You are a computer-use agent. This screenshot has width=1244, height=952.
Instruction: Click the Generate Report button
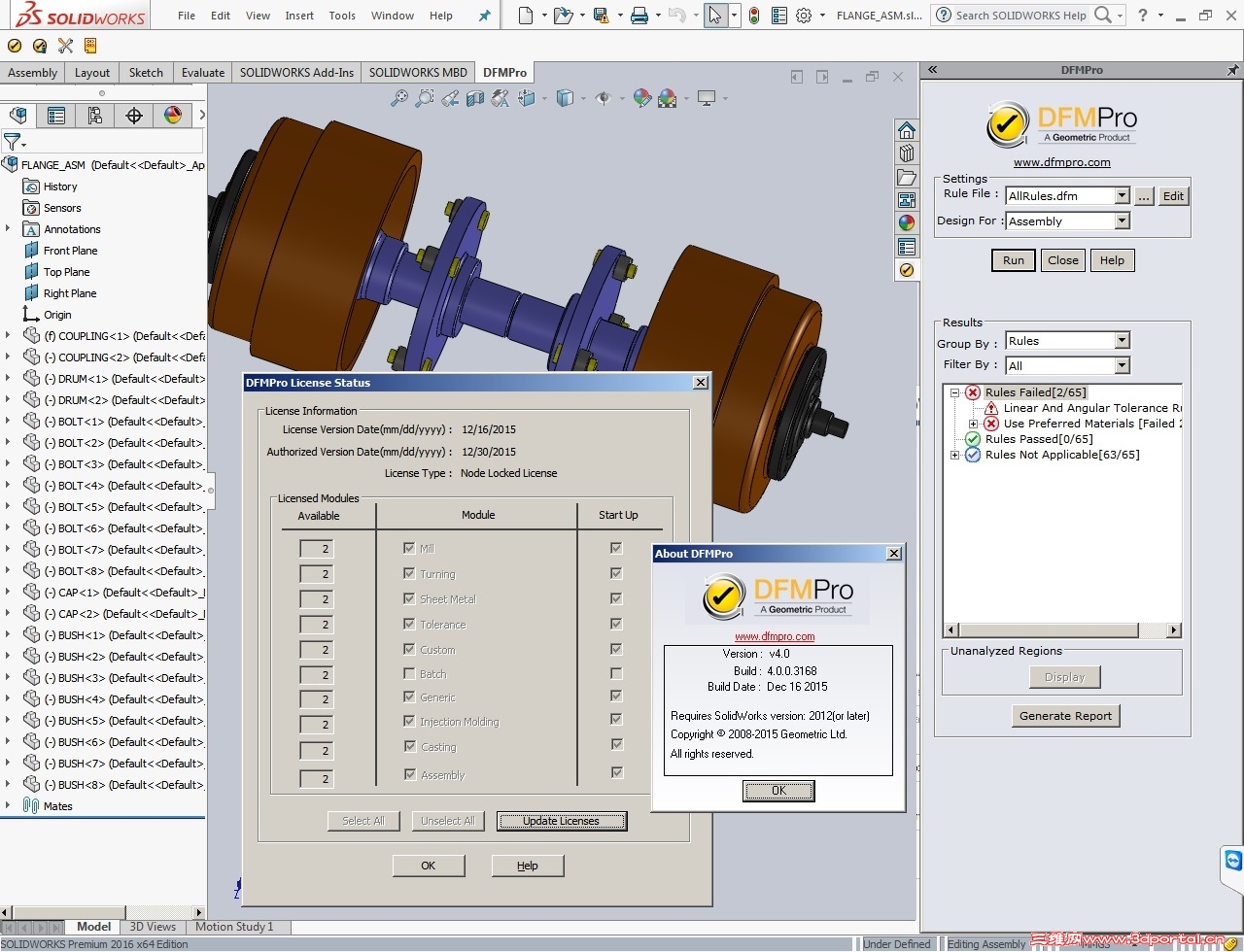[x=1066, y=716]
